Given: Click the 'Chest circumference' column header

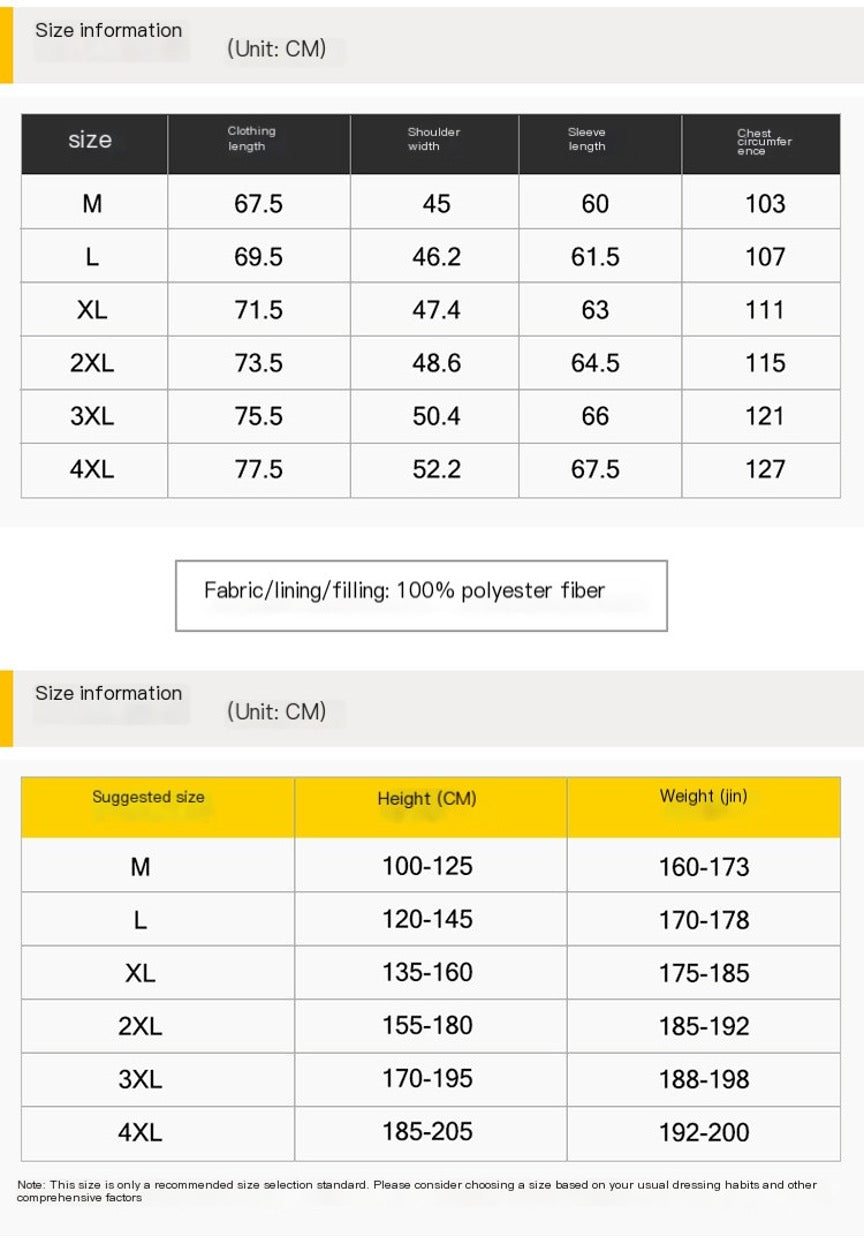Looking at the screenshot, I should 764,141.
